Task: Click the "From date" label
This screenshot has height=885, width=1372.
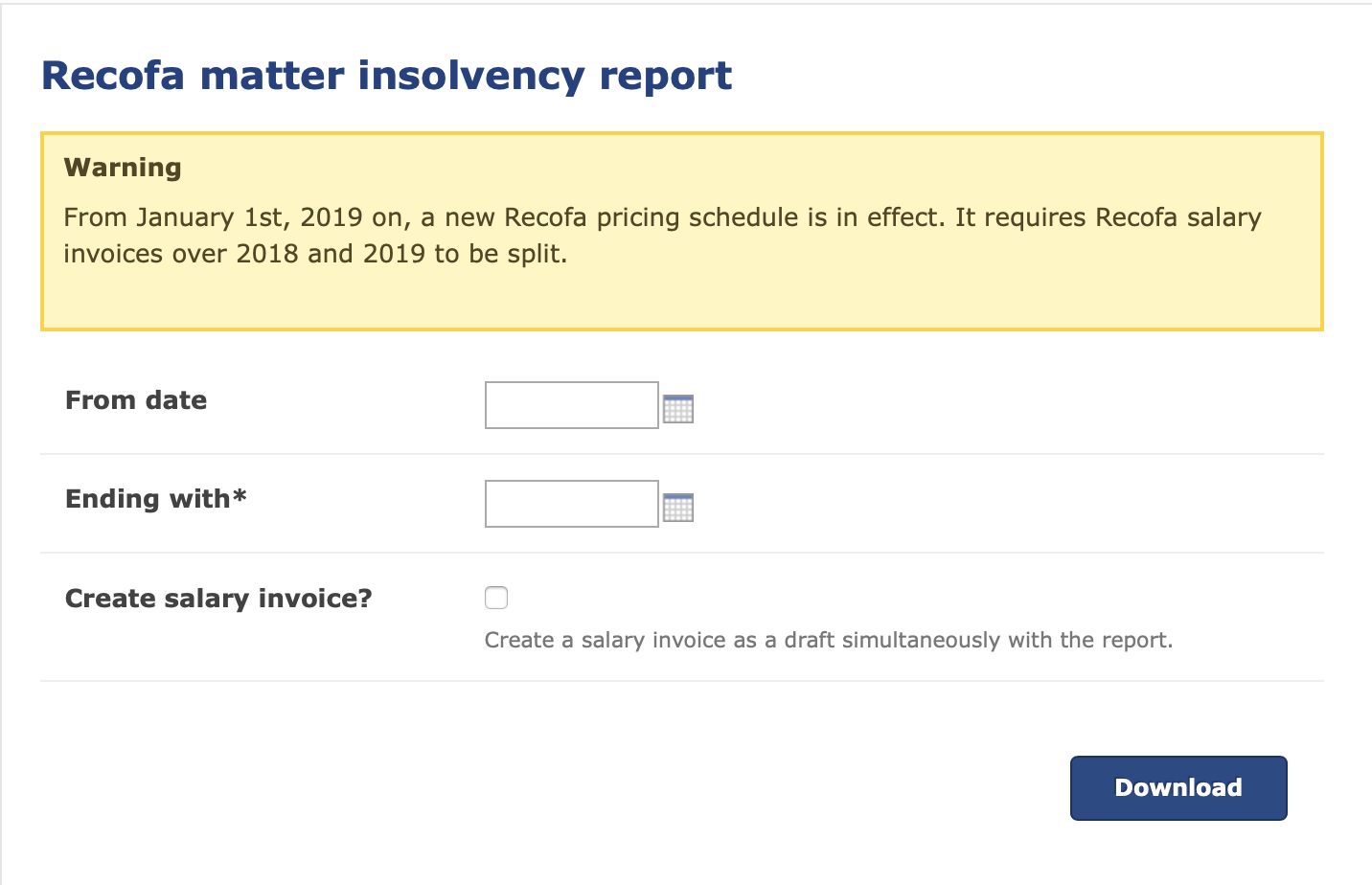Action: coord(136,400)
